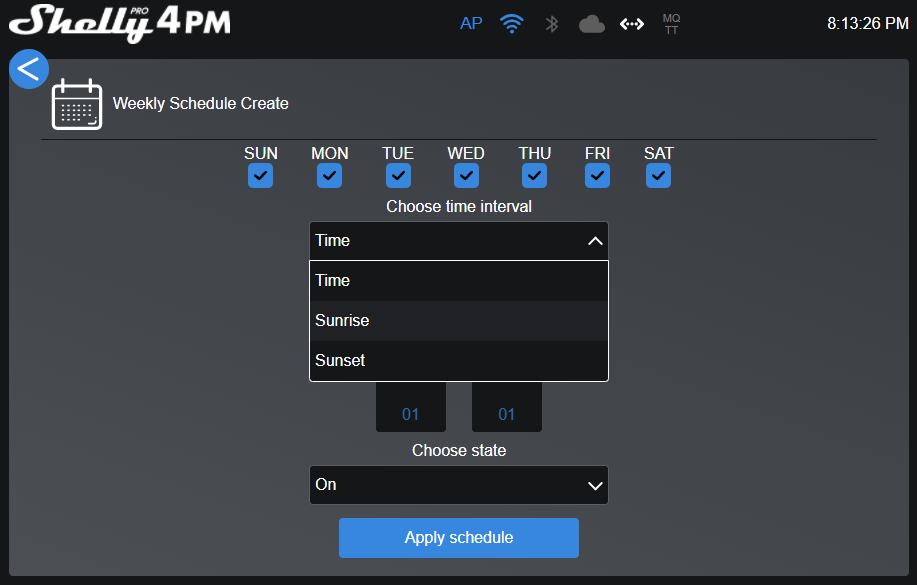Screen dimensions: 917x585
Task: Click the hour input field
Action: (410, 409)
